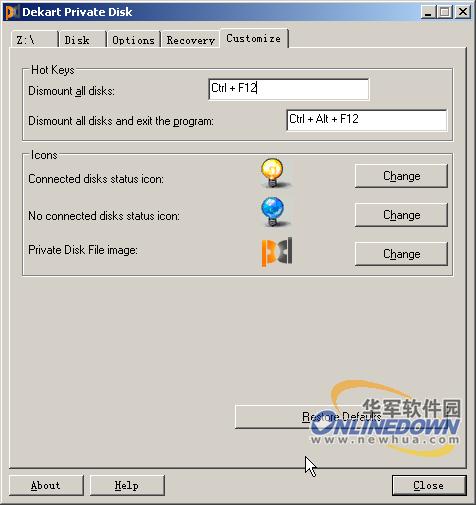Change the Private Disk File image

pyautogui.click(x=401, y=254)
